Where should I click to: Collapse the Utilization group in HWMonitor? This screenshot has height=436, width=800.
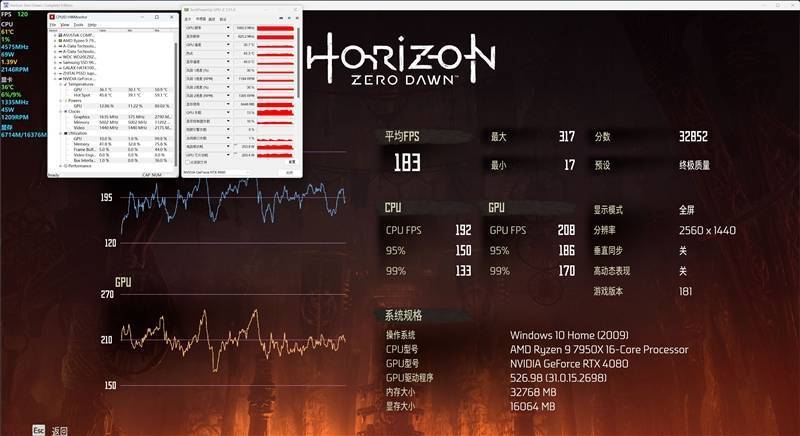point(61,133)
